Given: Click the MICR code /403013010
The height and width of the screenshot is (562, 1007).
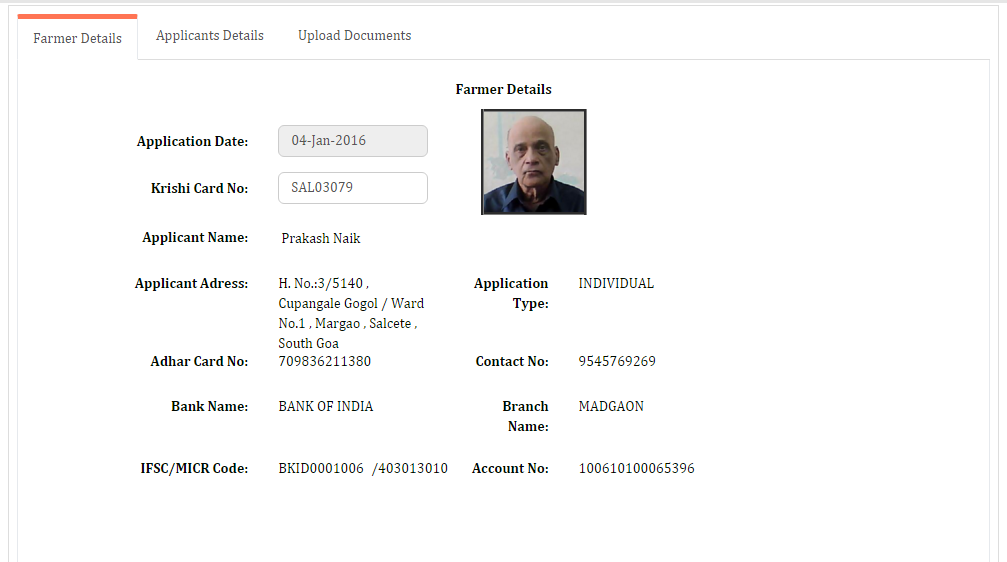Looking at the screenshot, I should 410,468.
